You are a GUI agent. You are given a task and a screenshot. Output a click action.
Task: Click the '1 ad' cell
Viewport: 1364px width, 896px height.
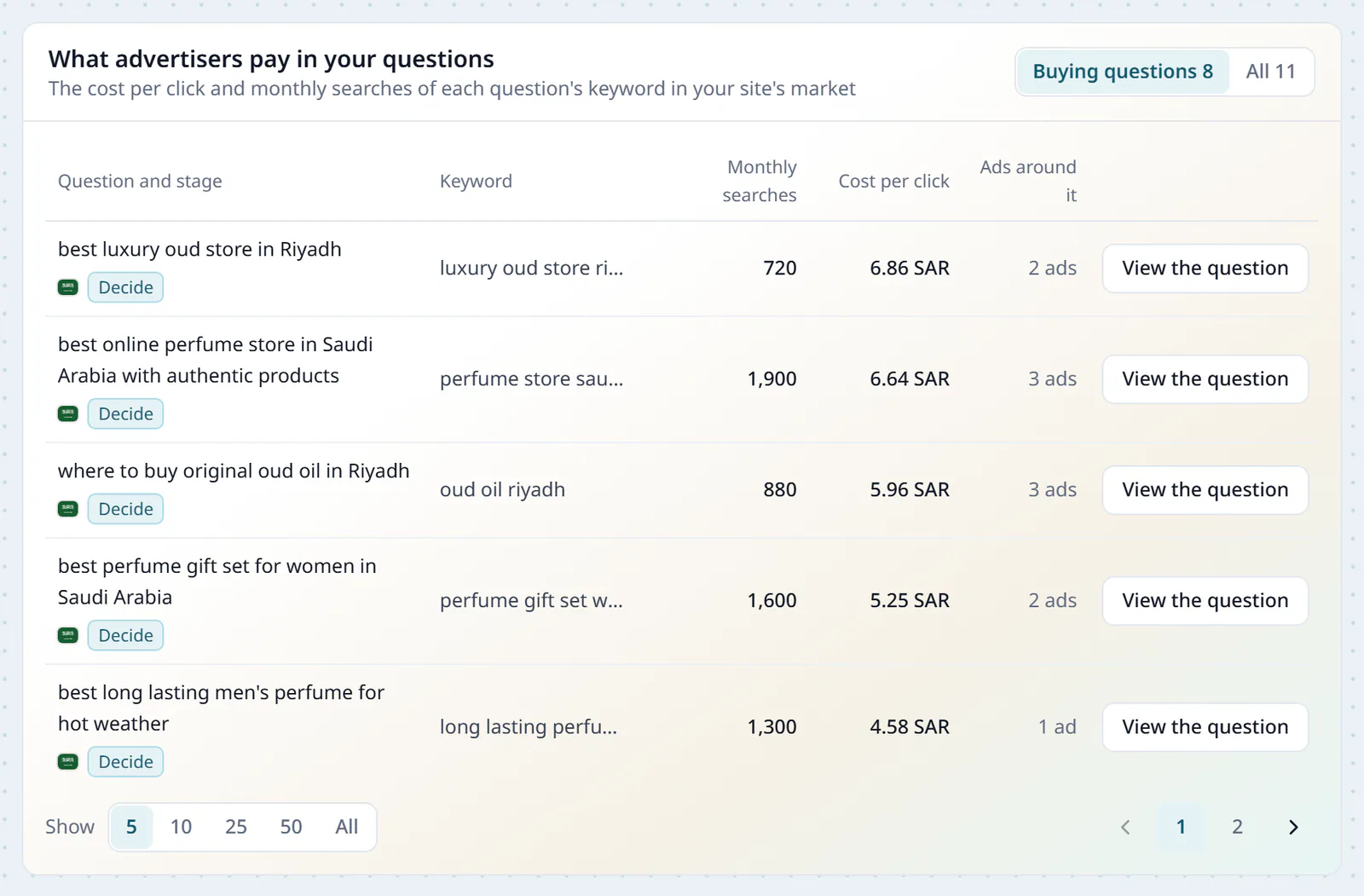tap(1057, 727)
